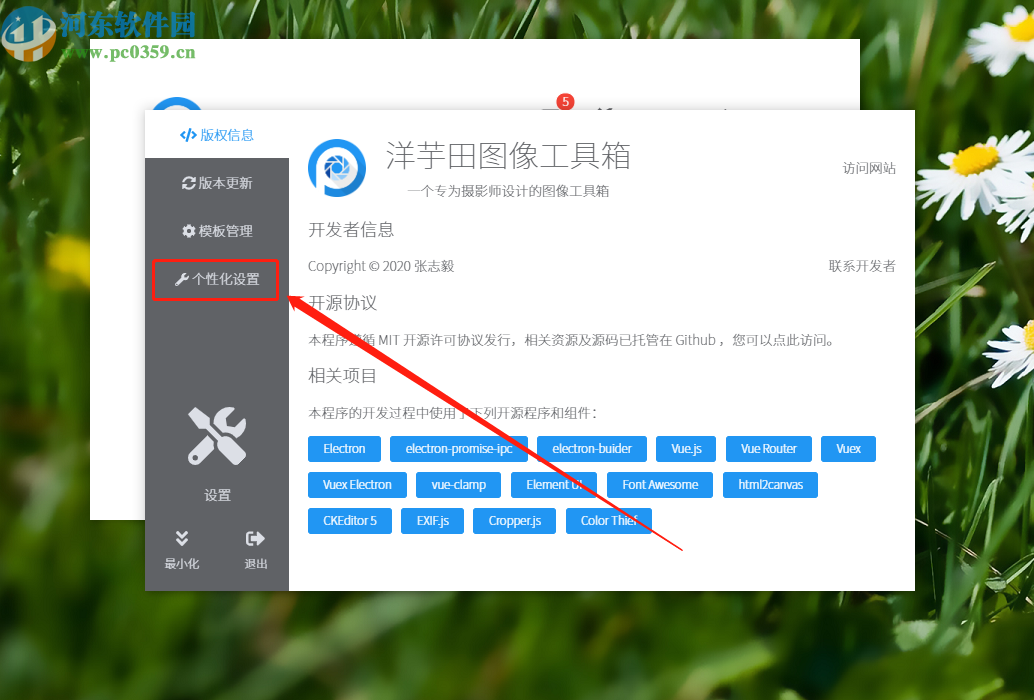This screenshot has height=700, width=1034.
Task: Select the Color Thief tag
Action: coord(608,520)
